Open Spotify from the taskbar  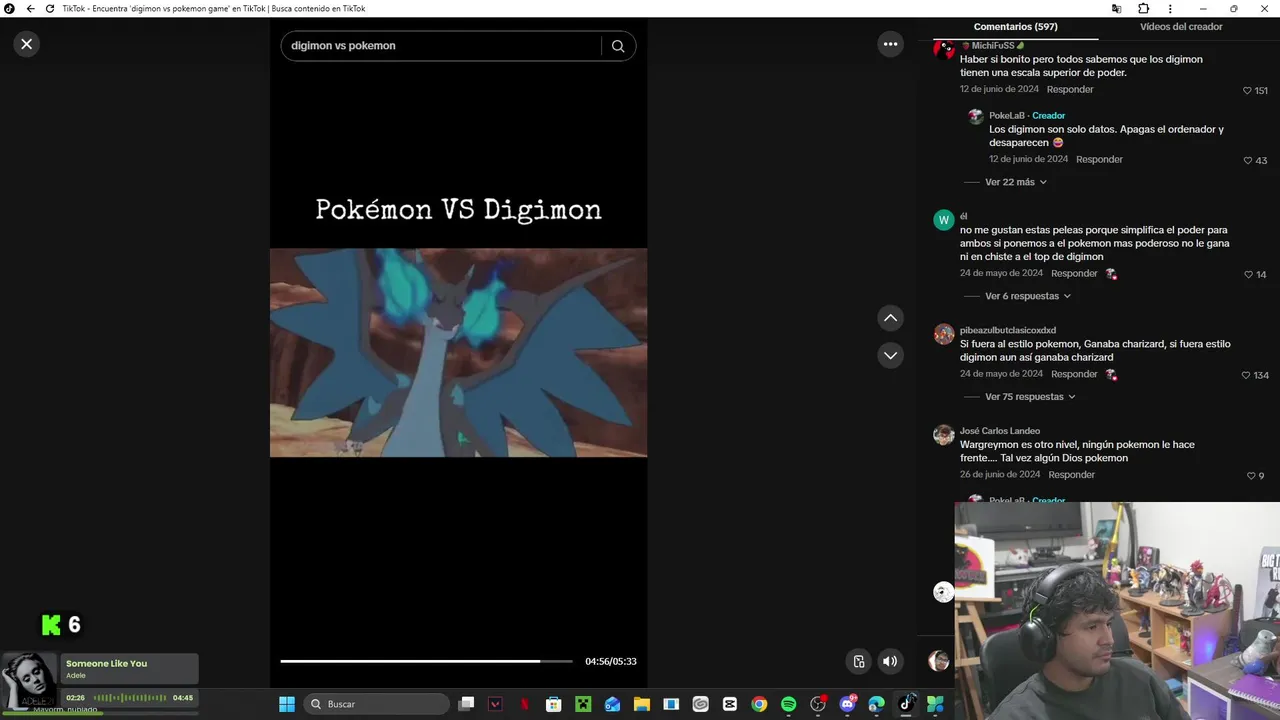pyautogui.click(x=788, y=704)
